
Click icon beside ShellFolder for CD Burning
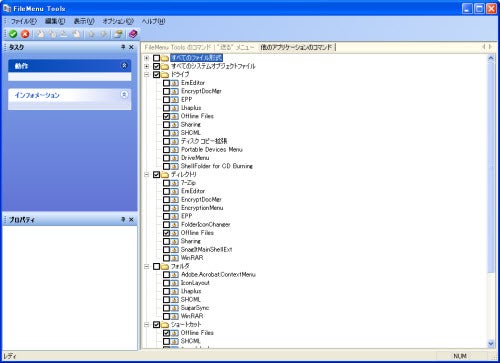[175, 166]
